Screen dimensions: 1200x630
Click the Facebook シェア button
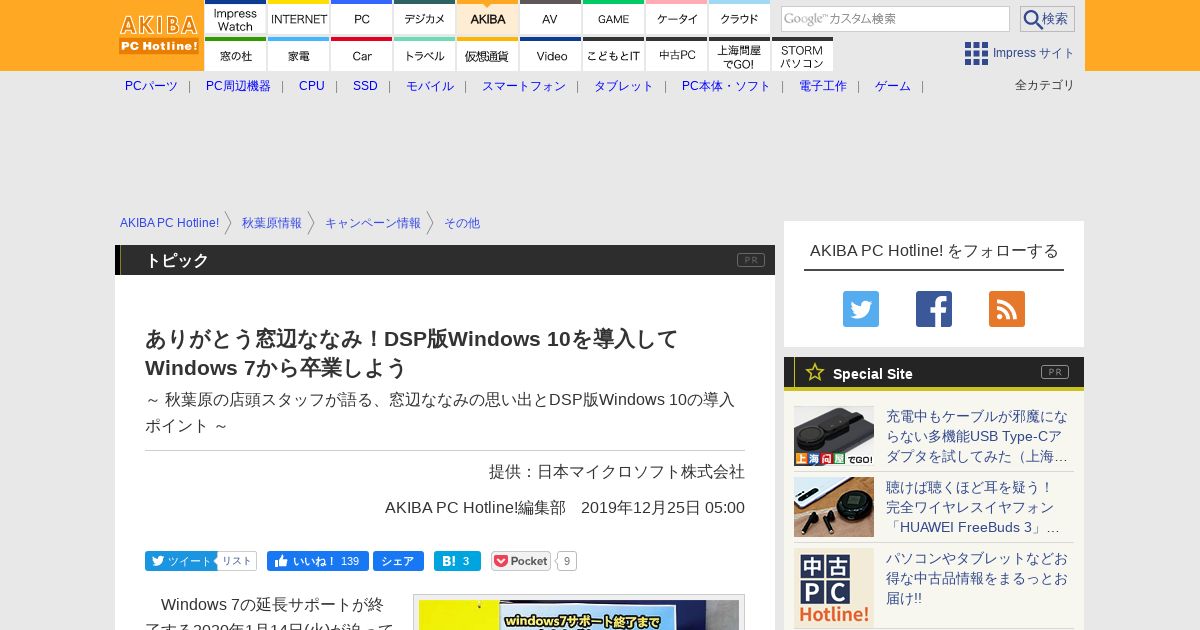398,561
